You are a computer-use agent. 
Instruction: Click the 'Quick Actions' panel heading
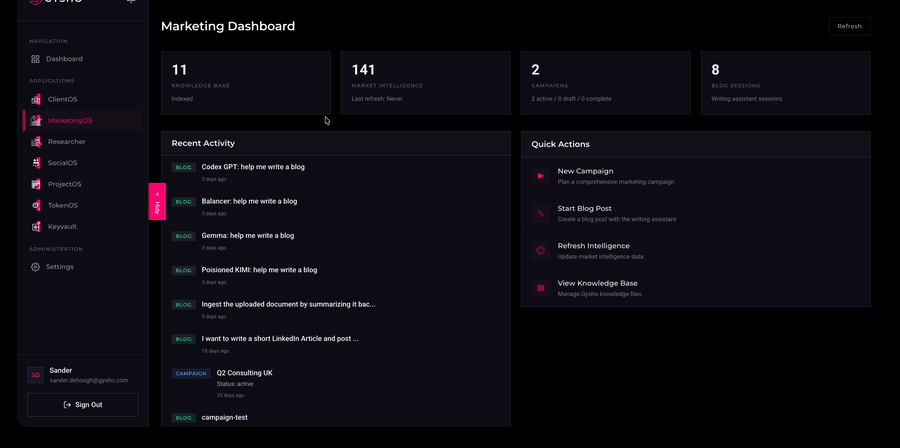(x=560, y=144)
